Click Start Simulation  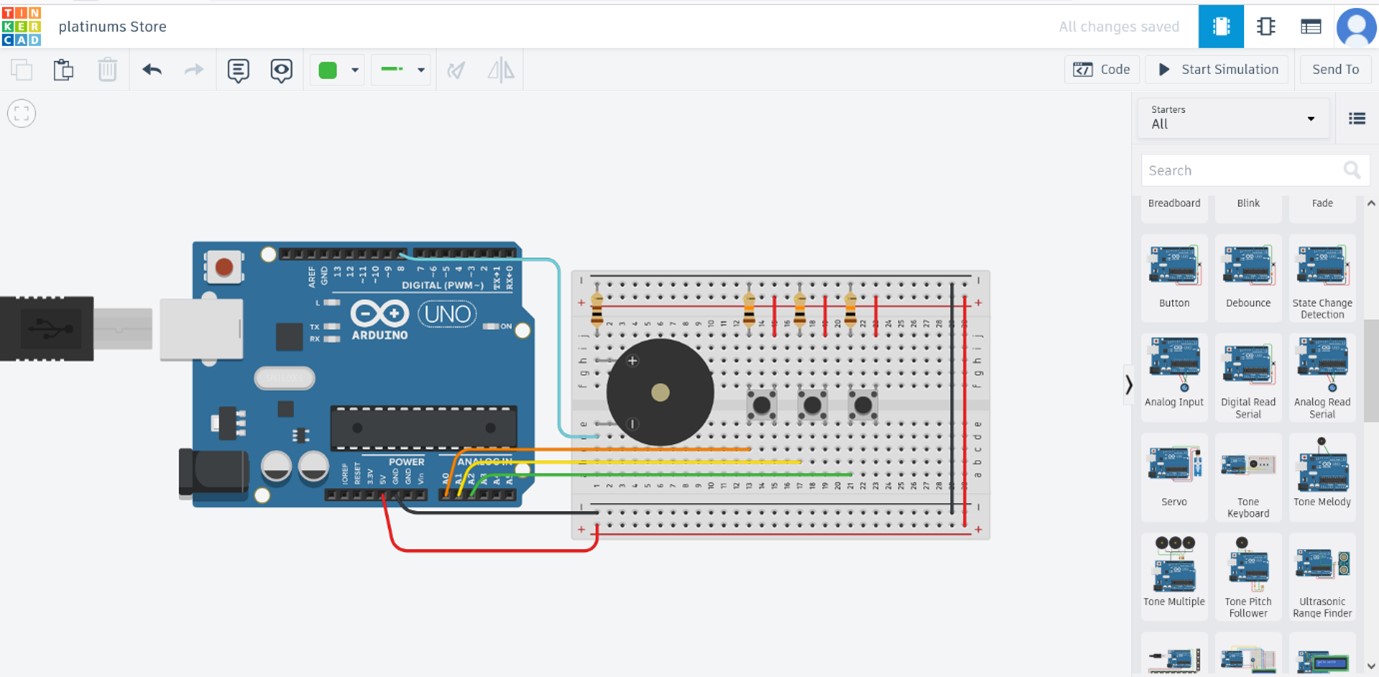[1218, 70]
